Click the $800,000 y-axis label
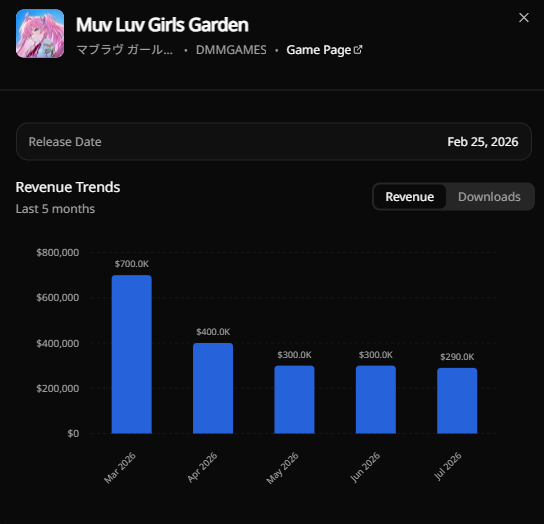The height and width of the screenshot is (524, 544). [x=58, y=253]
